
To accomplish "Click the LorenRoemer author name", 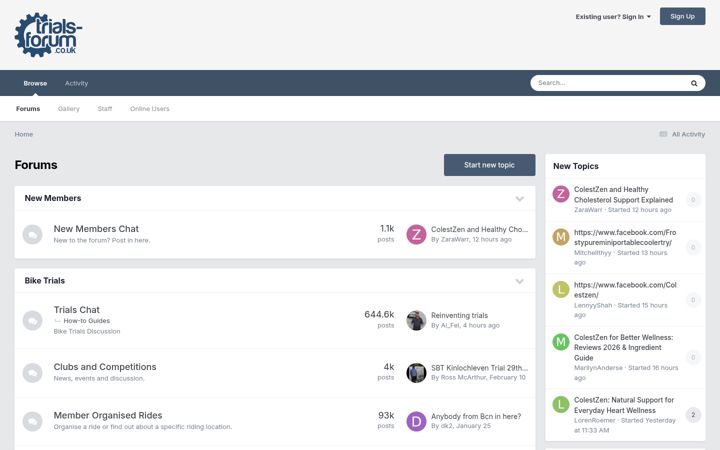I will [x=594, y=421].
